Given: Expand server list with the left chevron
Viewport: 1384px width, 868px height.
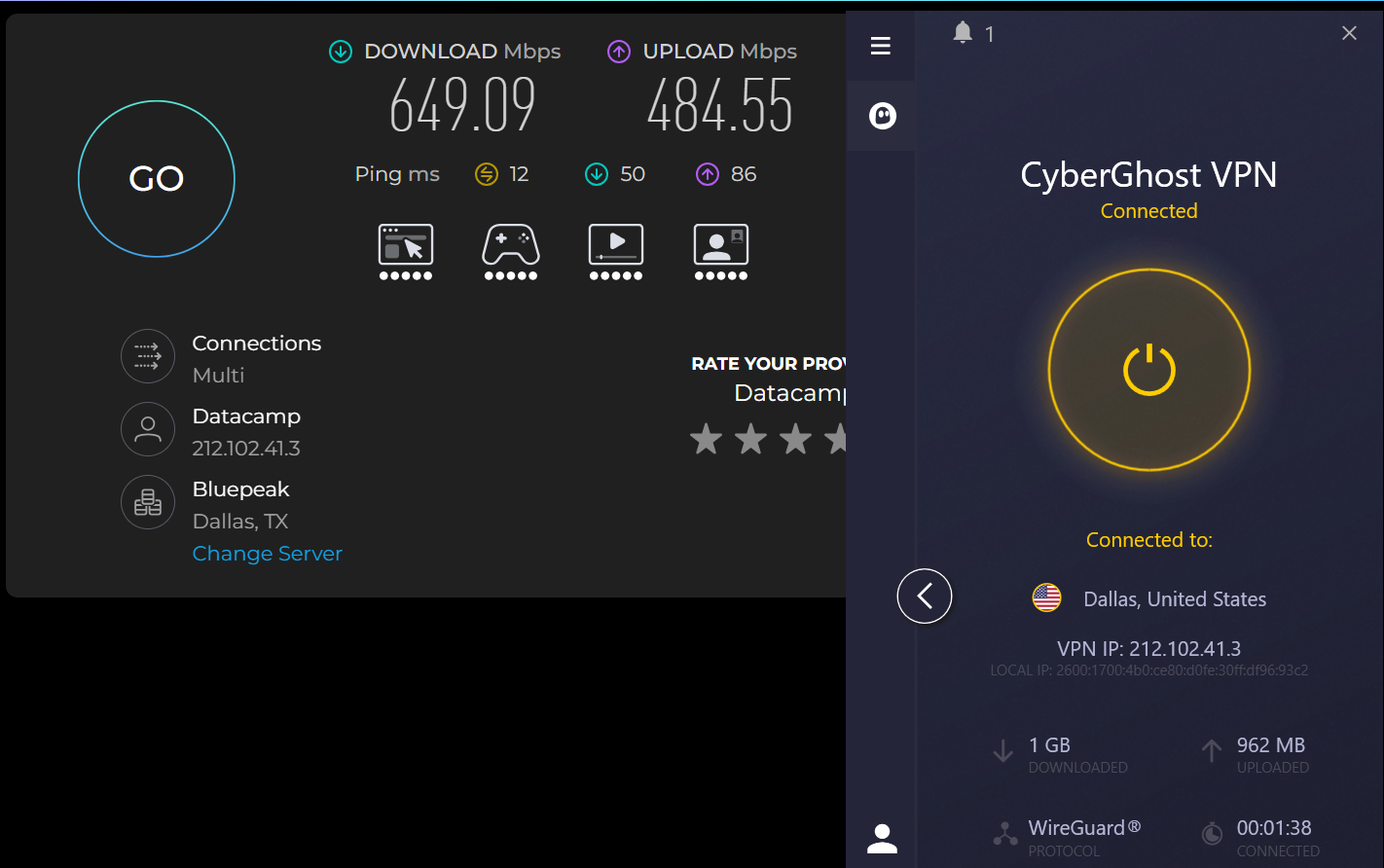Looking at the screenshot, I should (x=925, y=596).
